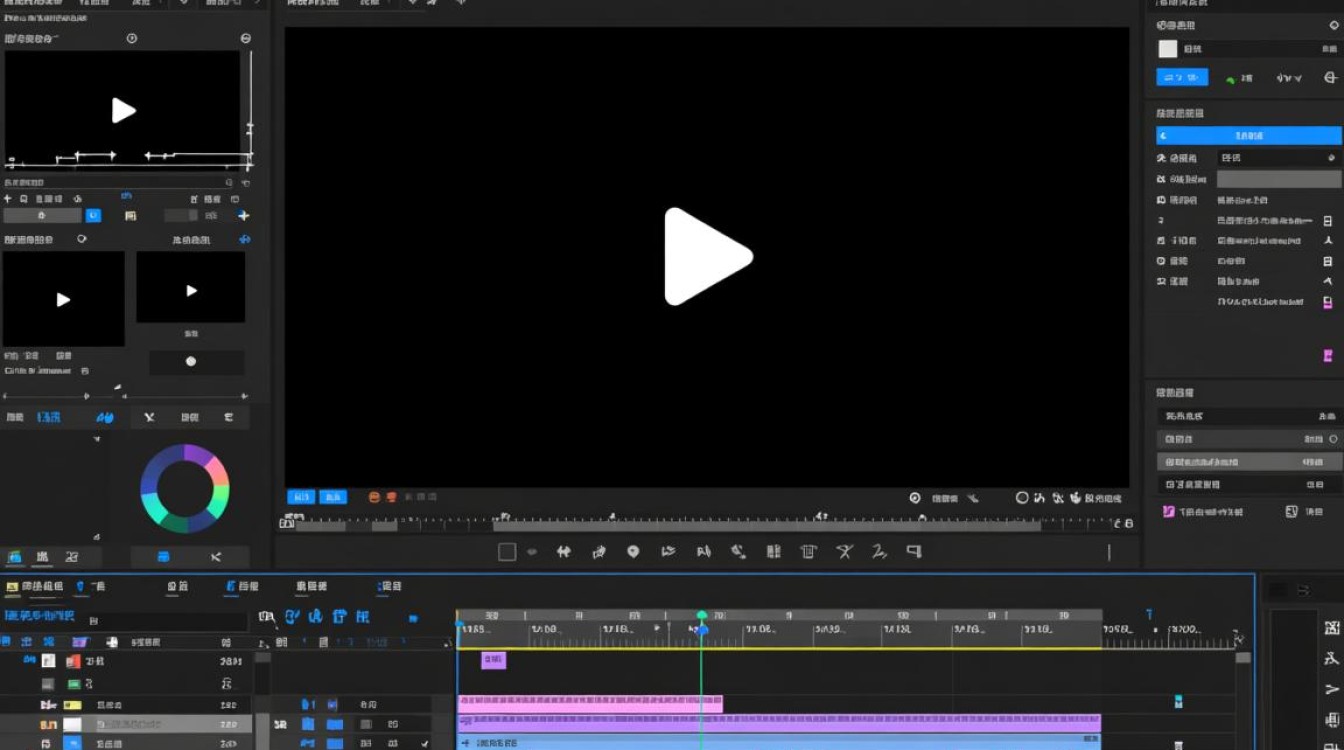Click the white color swatch in the right panel

[1167, 49]
